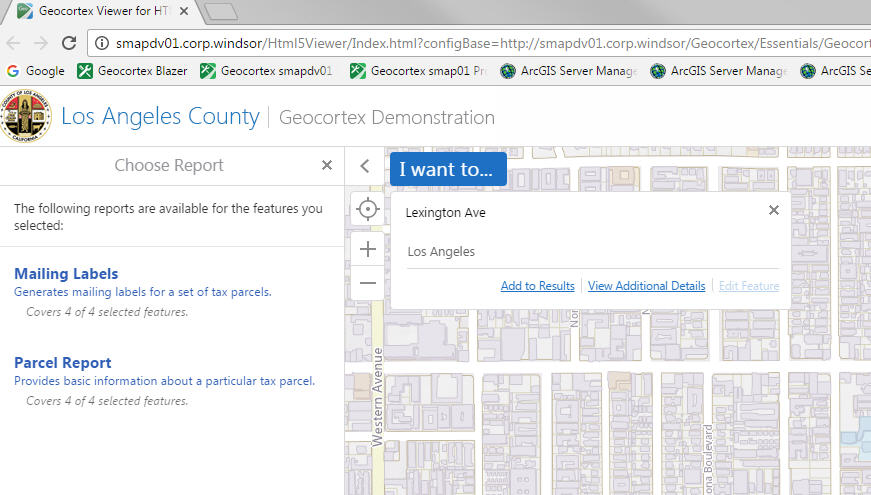Close the Choose Report panel
This screenshot has height=495, width=871.
click(327, 165)
